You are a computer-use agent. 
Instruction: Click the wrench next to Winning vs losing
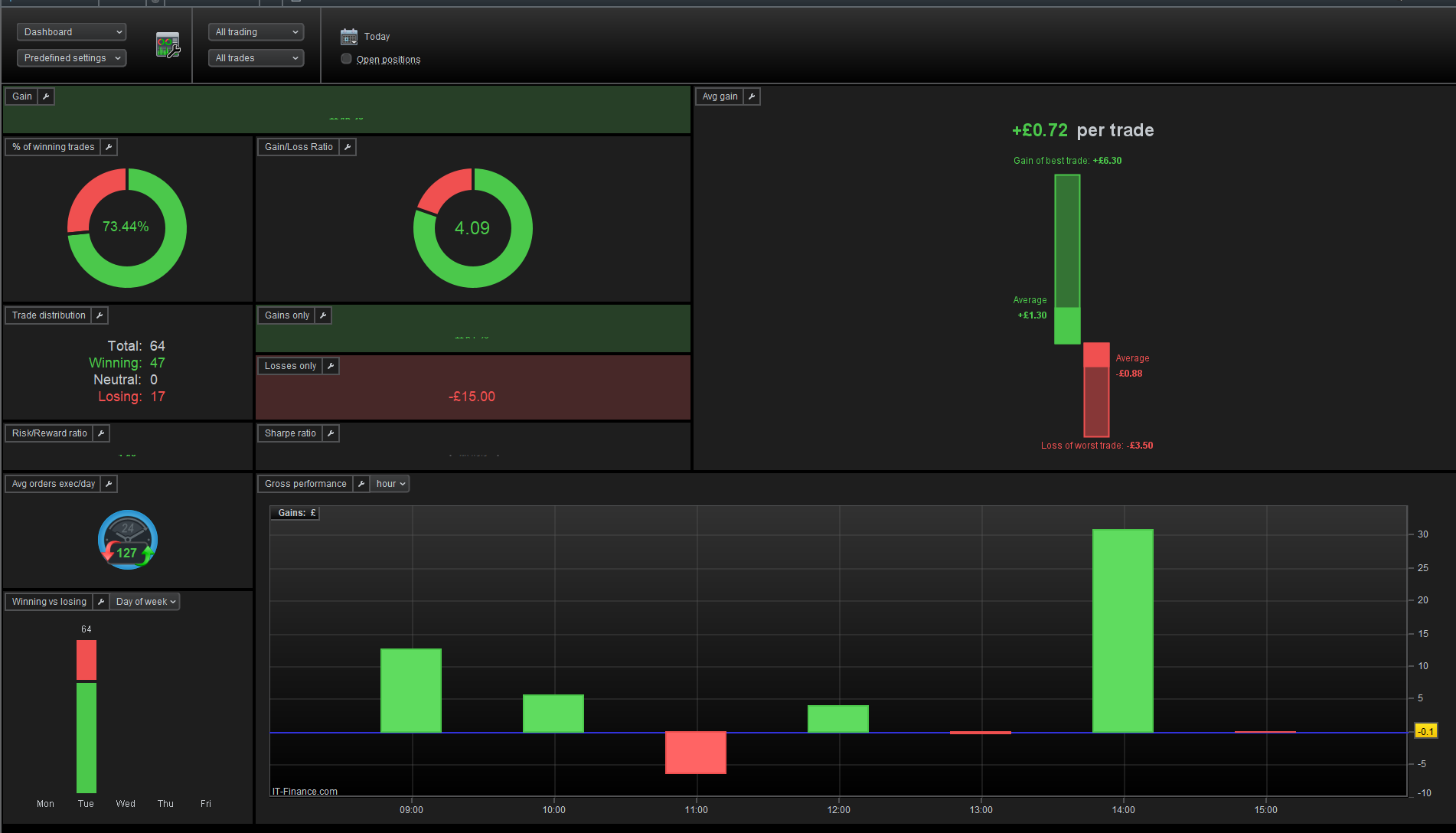click(101, 602)
